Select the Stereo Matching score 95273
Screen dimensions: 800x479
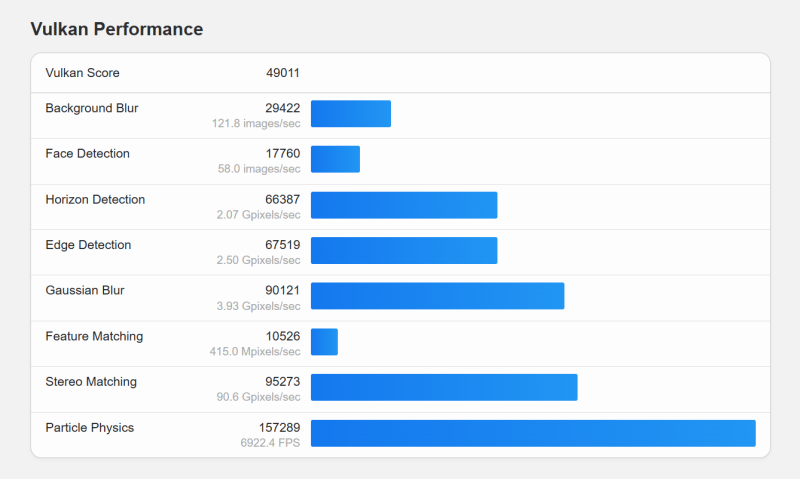(x=283, y=382)
